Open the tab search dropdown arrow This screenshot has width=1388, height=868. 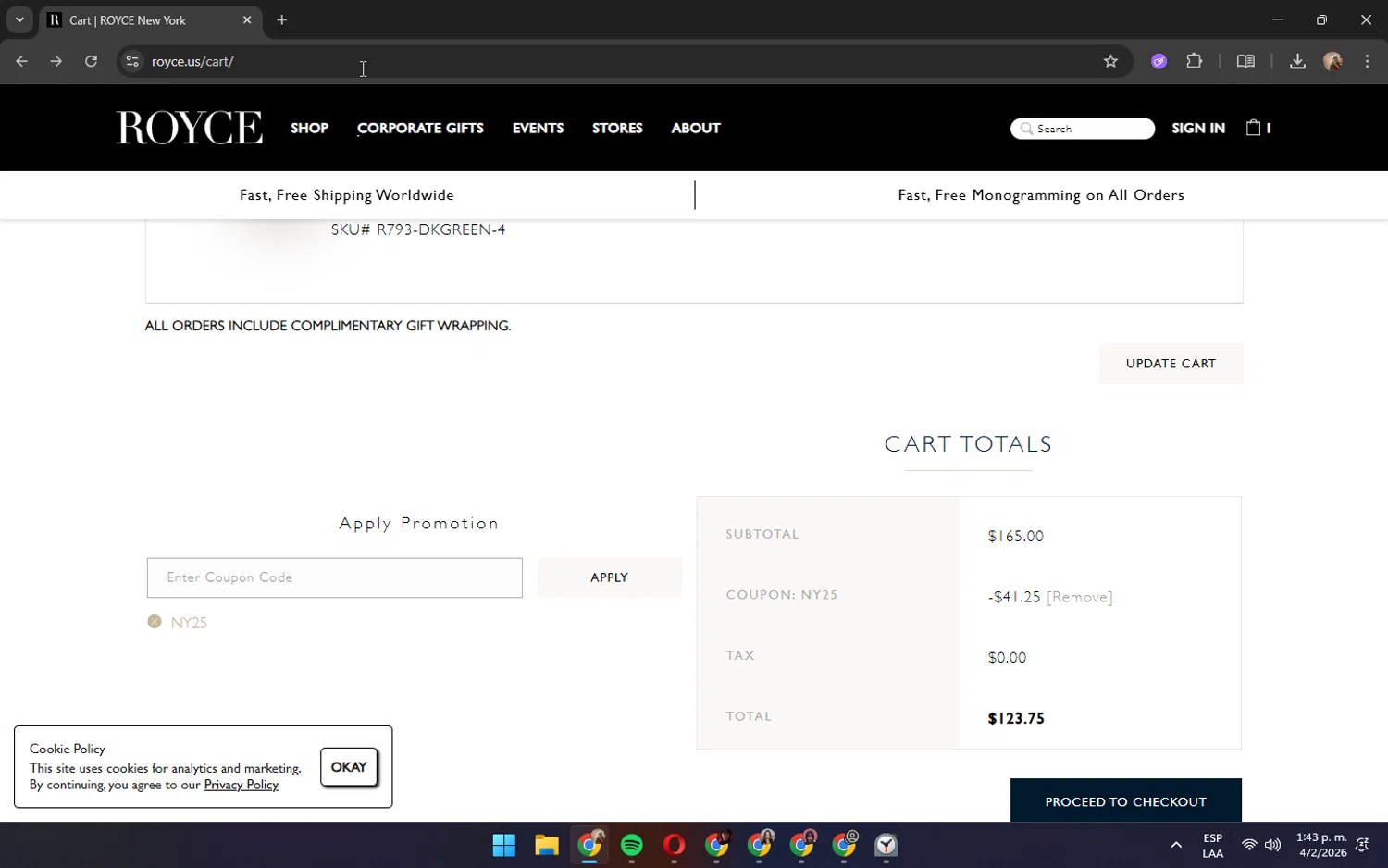(x=19, y=19)
